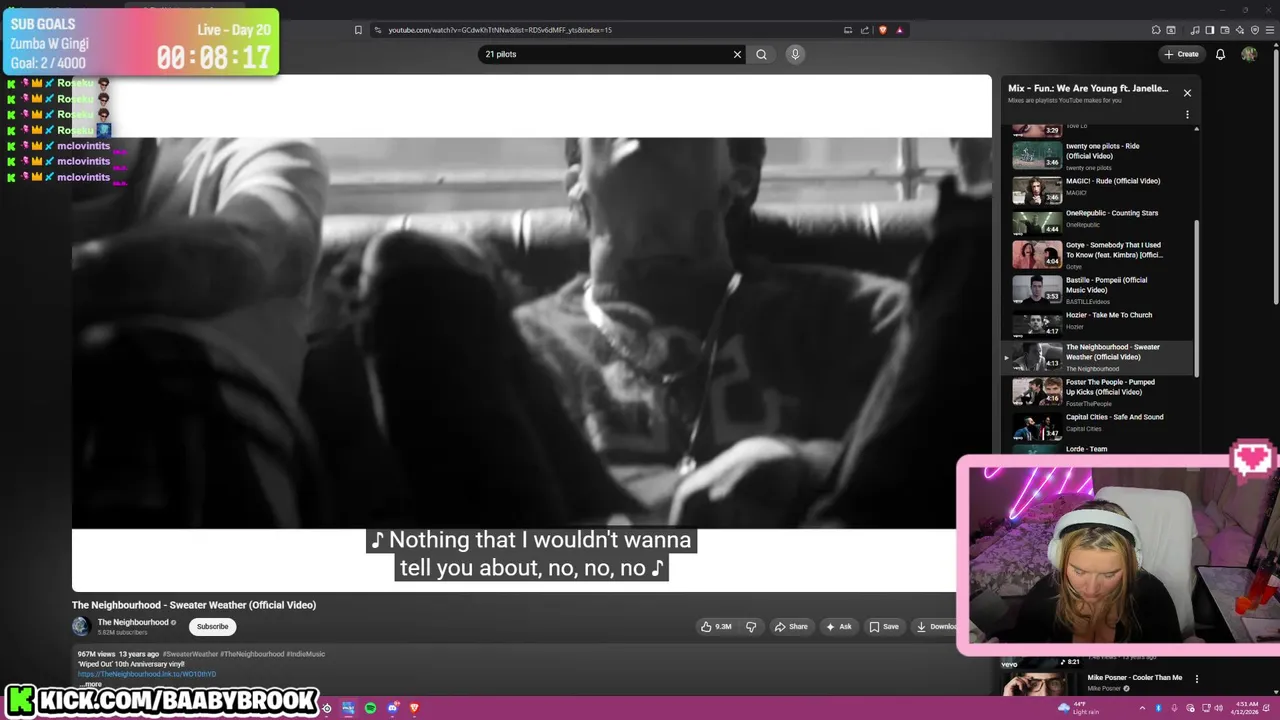Open the #SweaterWeather hashtag link

pyautogui.click(x=190, y=654)
